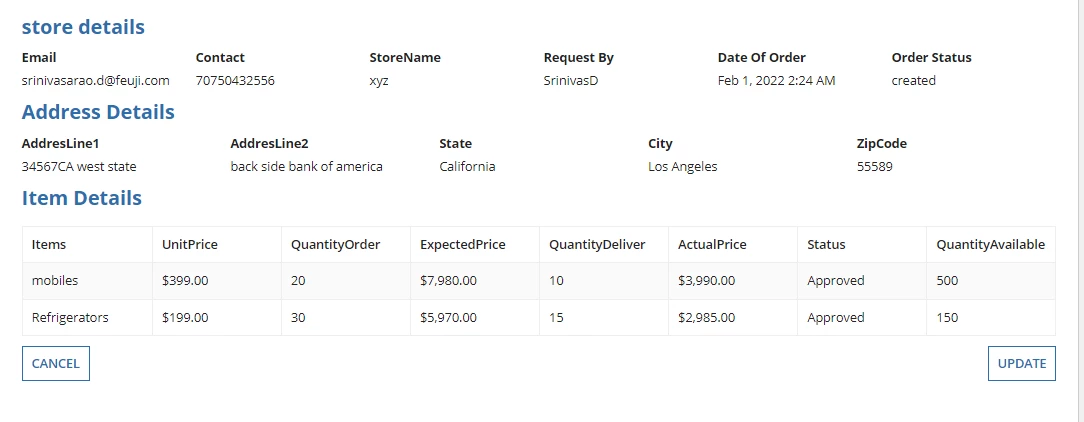Click the contact number 70750432556

coord(235,80)
